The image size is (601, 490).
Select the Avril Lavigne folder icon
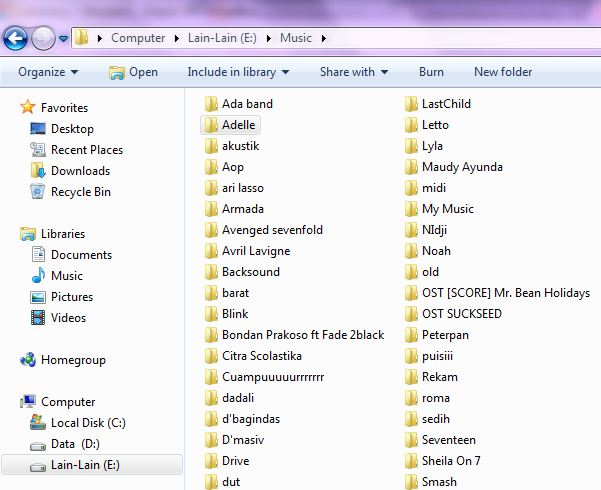211,251
